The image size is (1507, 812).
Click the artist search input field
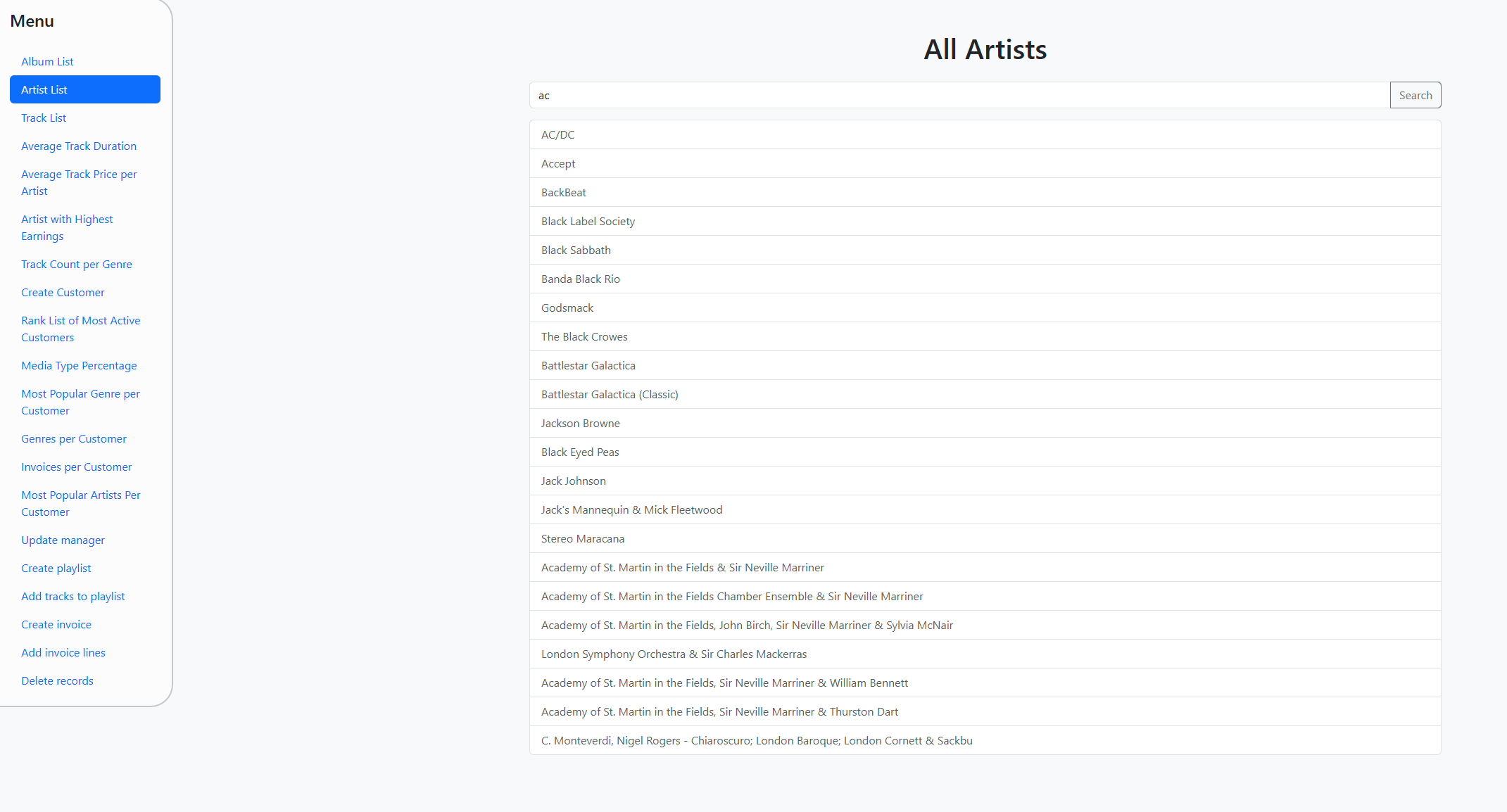(x=959, y=95)
